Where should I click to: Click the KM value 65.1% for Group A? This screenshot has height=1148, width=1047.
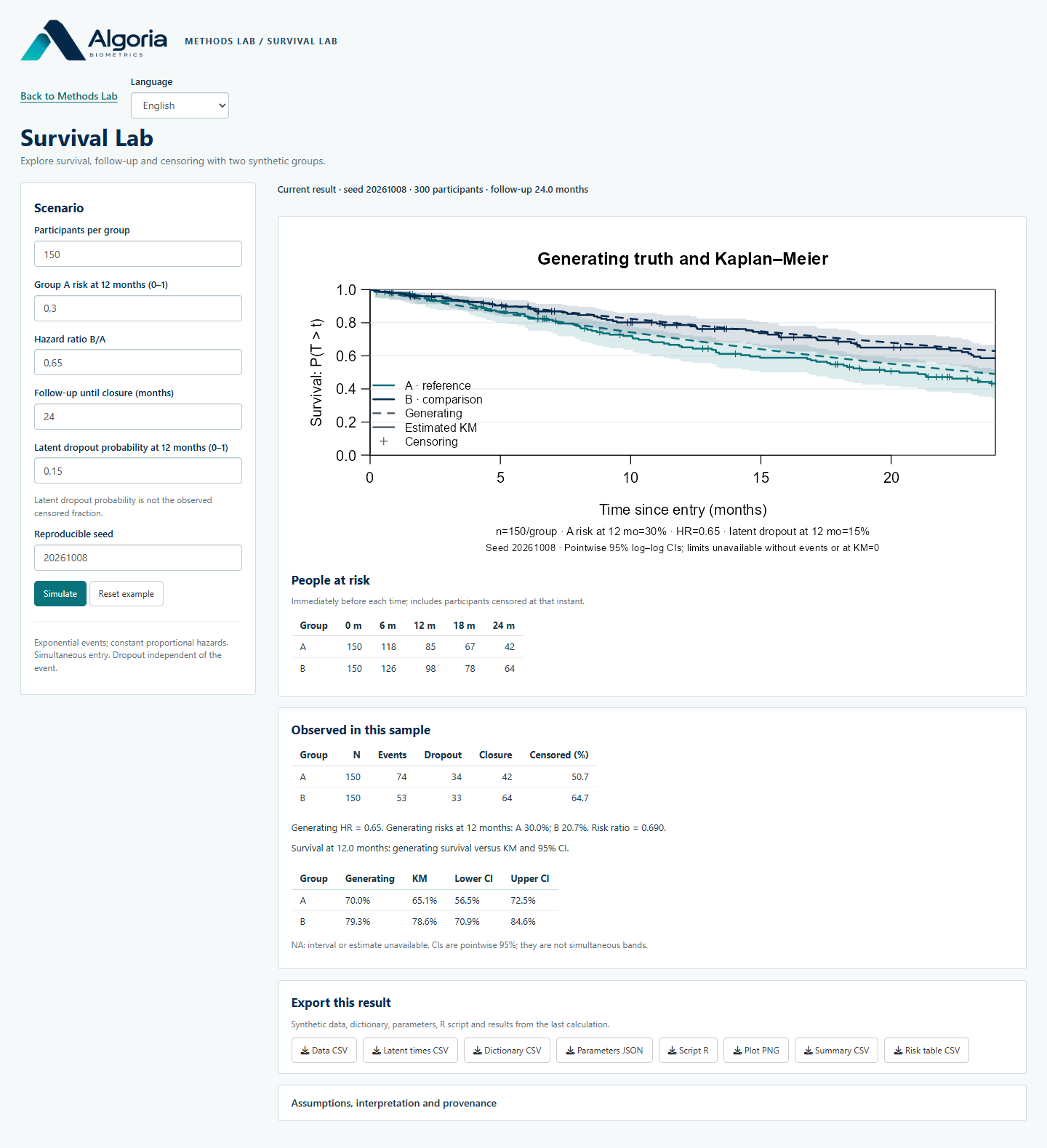click(425, 901)
